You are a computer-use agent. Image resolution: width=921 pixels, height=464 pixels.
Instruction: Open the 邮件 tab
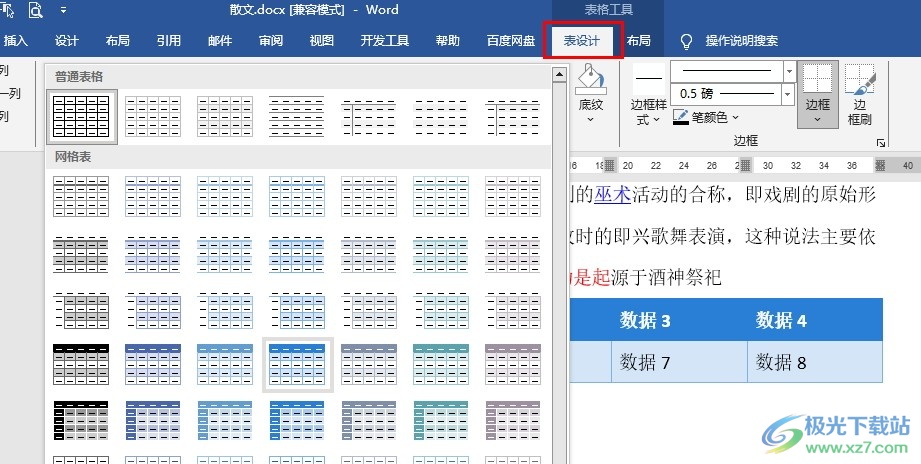pyautogui.click(x=220, y=41)
